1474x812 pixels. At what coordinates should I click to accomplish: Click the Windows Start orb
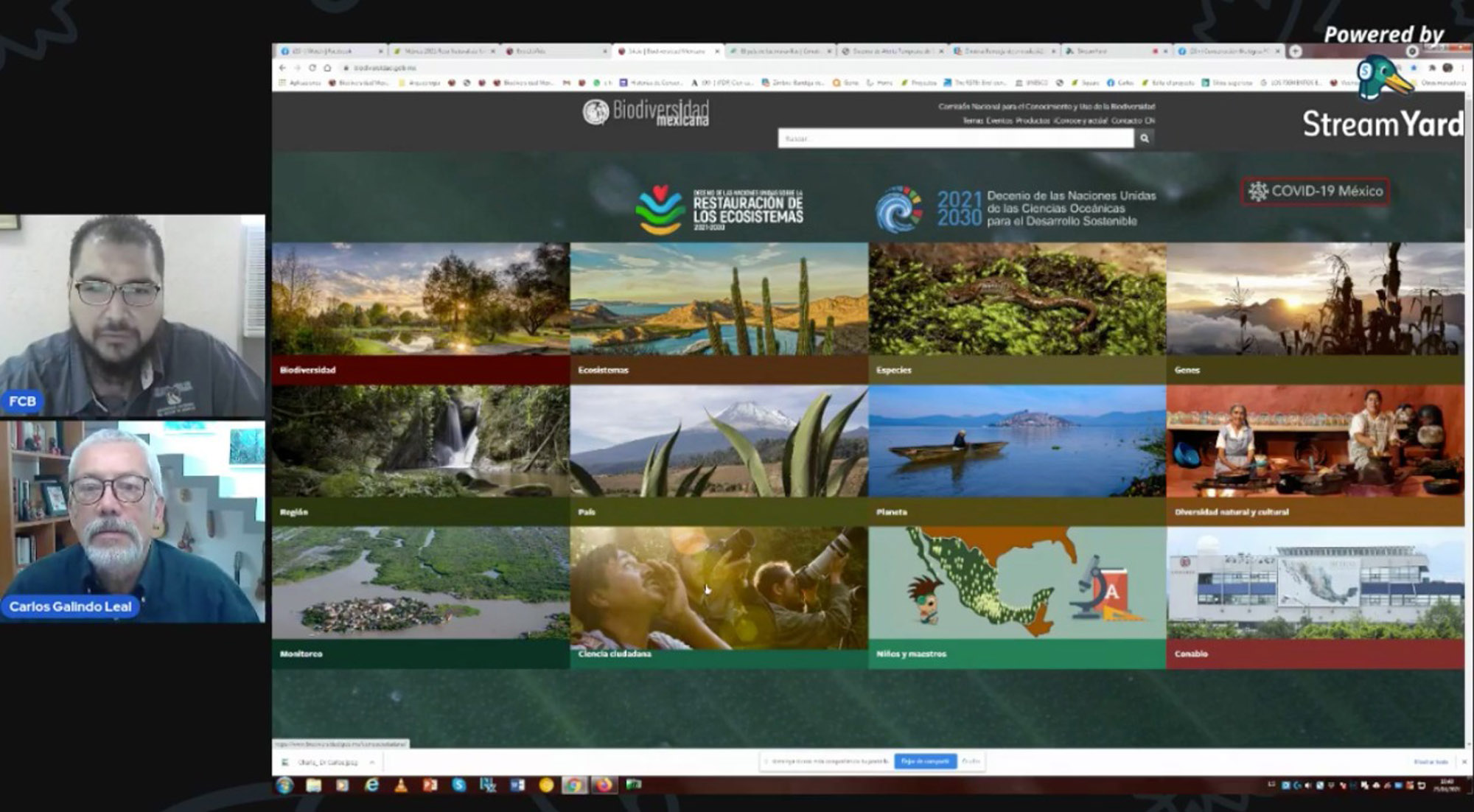[x=284, y=785]
